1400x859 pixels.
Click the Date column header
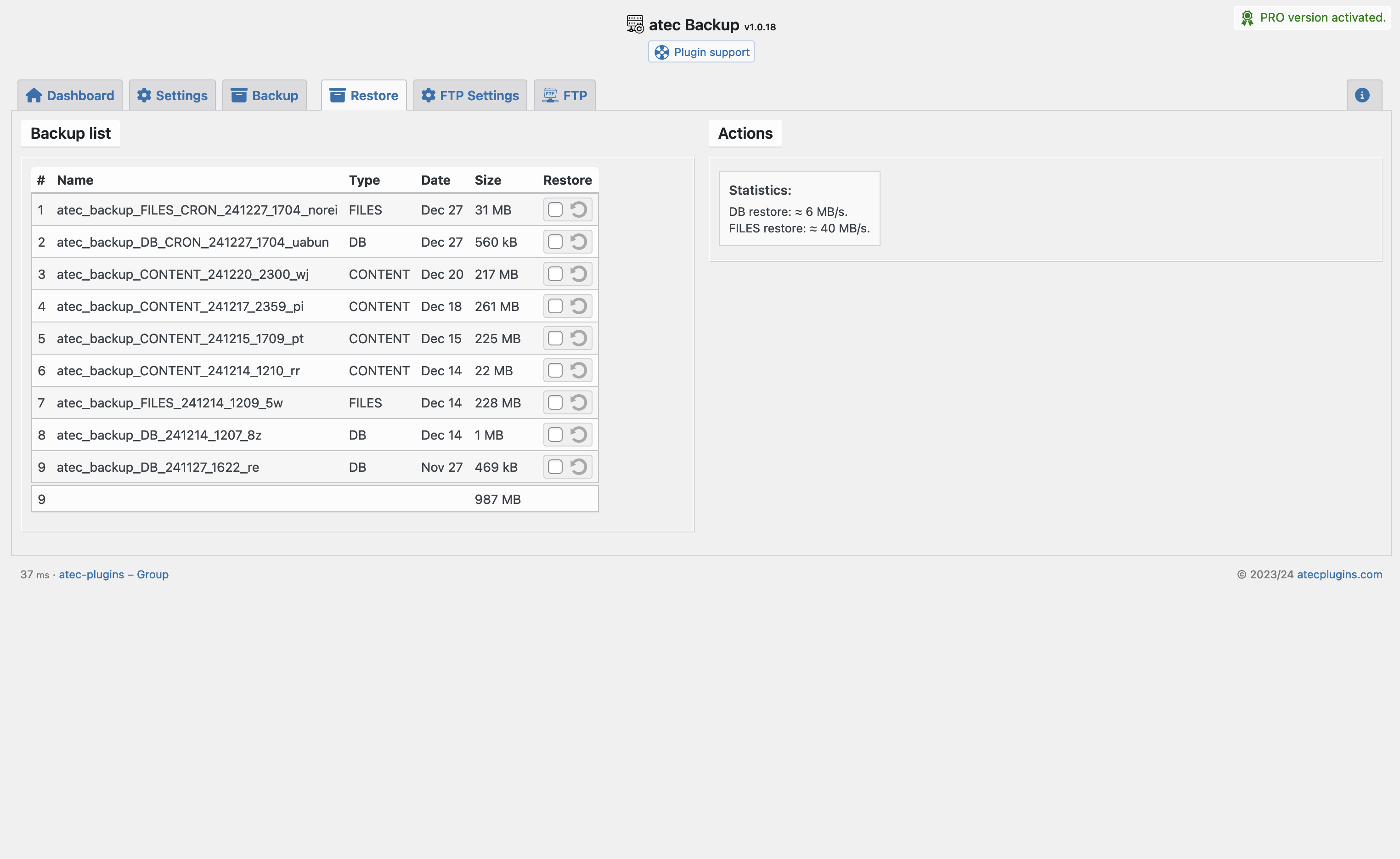pyautogui.click(x=435, y=180)
